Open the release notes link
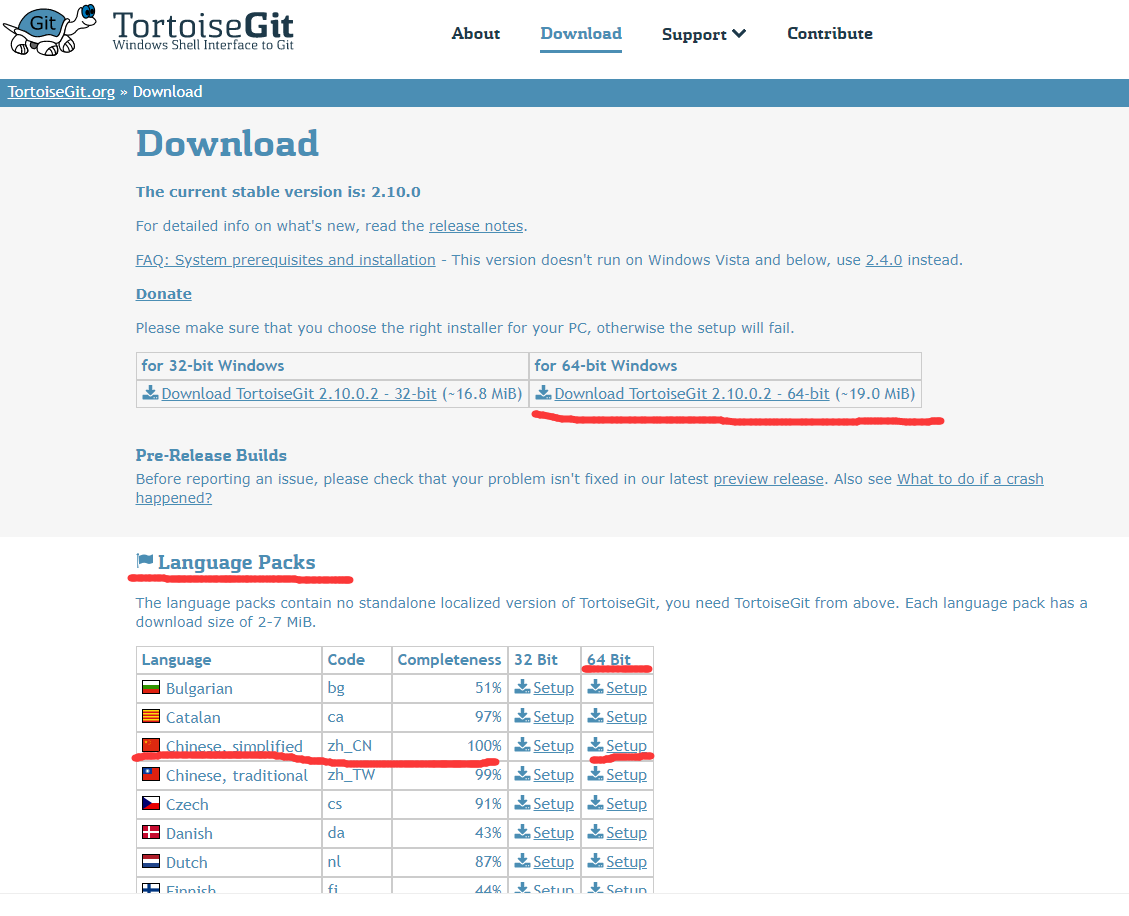The width and height of the screenshot is (1129, 916). click(476, 226)
